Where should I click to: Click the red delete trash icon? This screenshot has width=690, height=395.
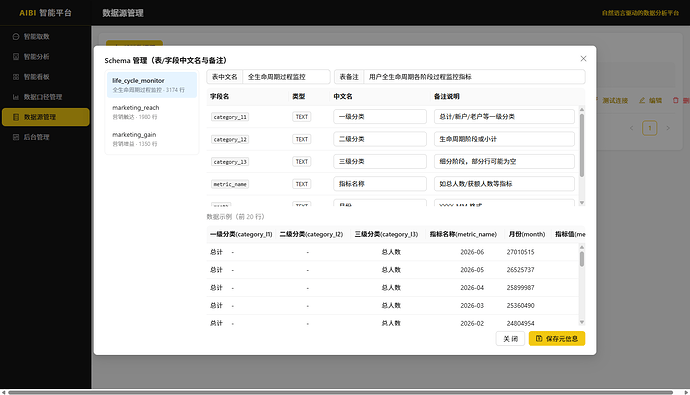(x=675, y=101)
